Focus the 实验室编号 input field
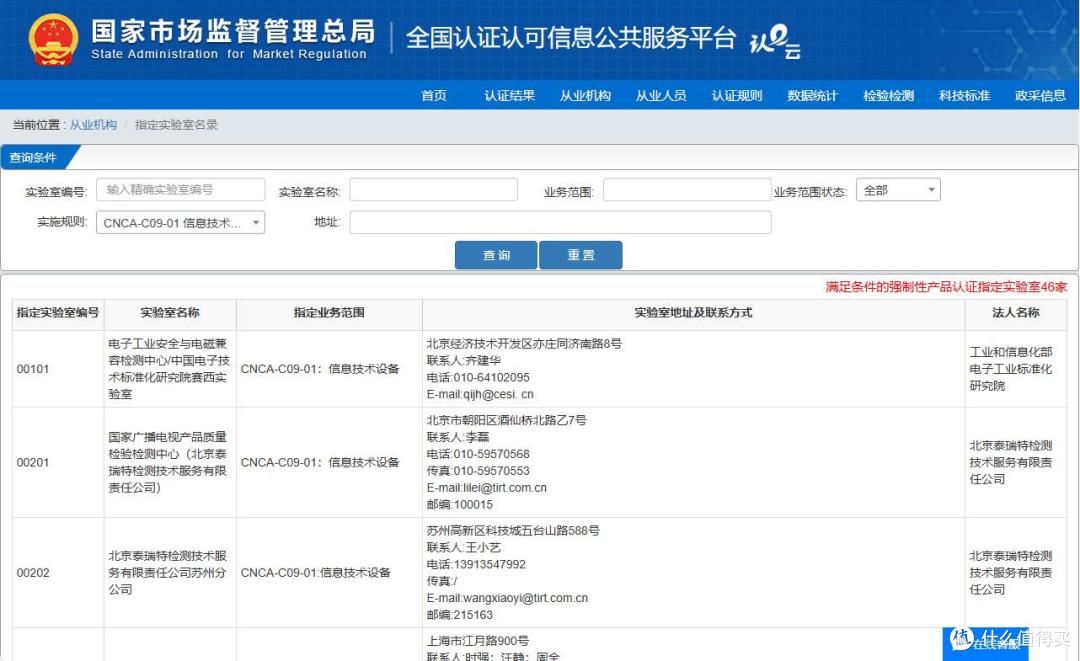 click(180, 189)
